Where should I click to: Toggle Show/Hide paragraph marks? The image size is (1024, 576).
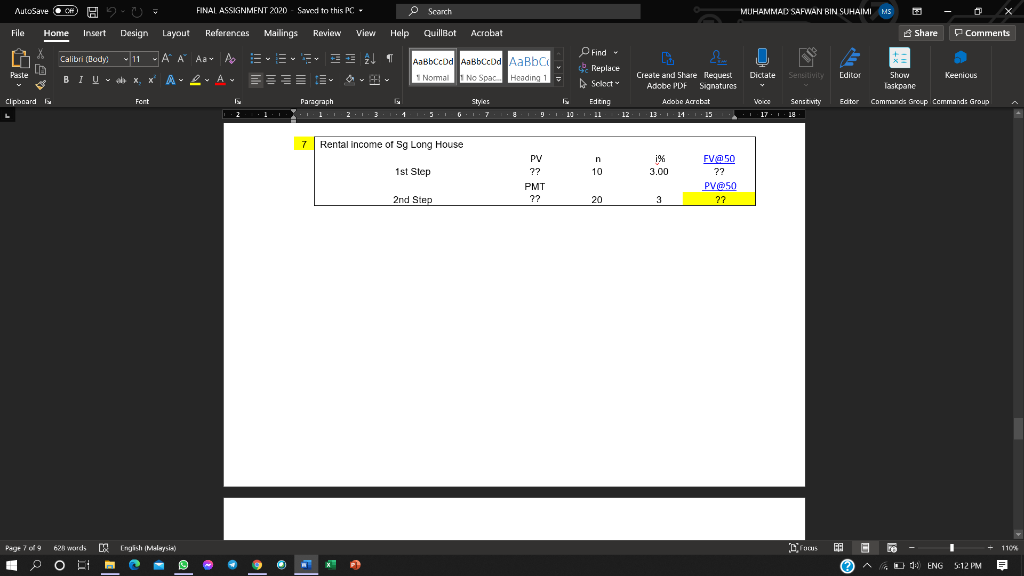(x=389, y=59)
